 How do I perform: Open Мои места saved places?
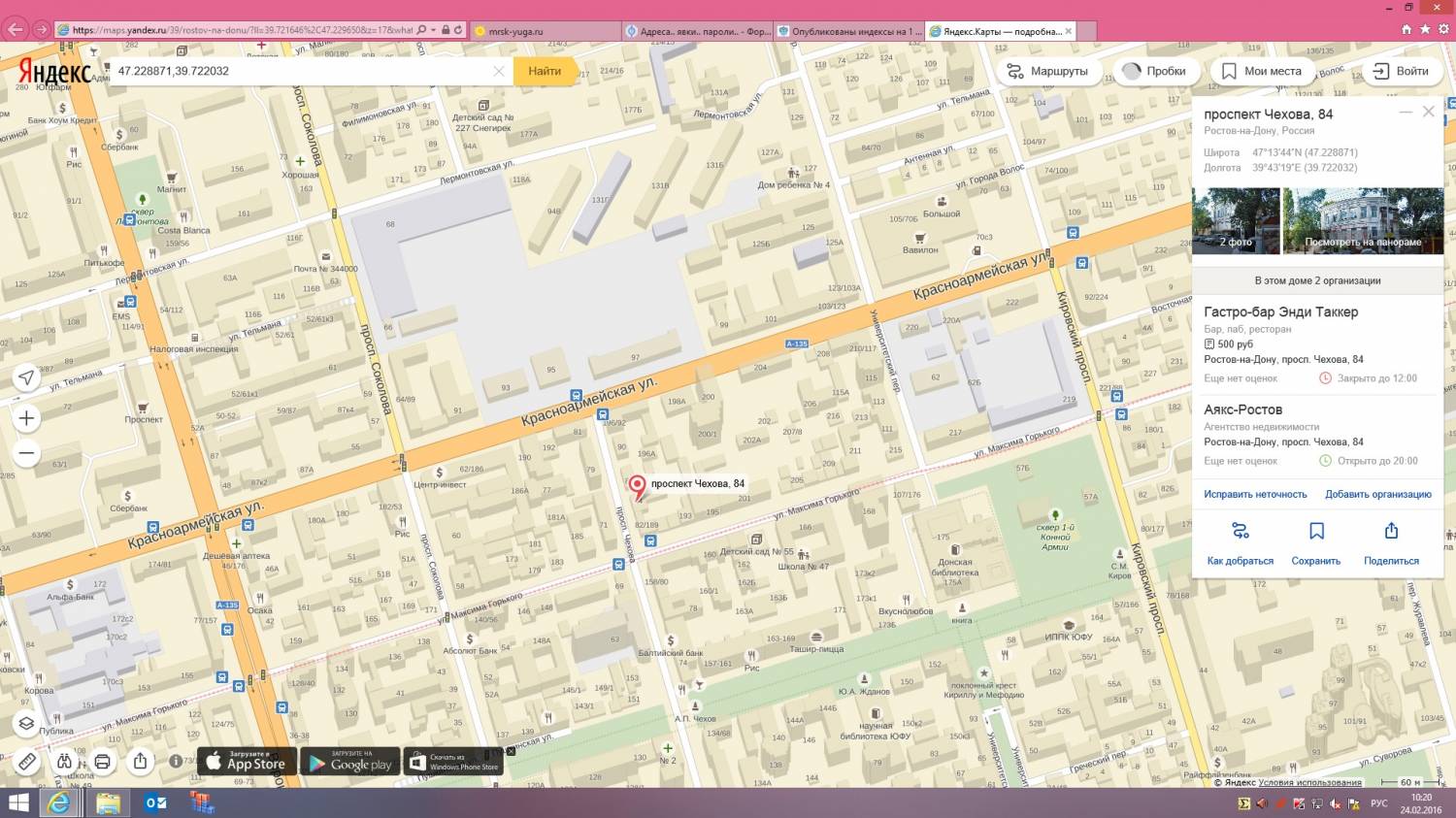pyautogui.click(x=1261, y=71)
